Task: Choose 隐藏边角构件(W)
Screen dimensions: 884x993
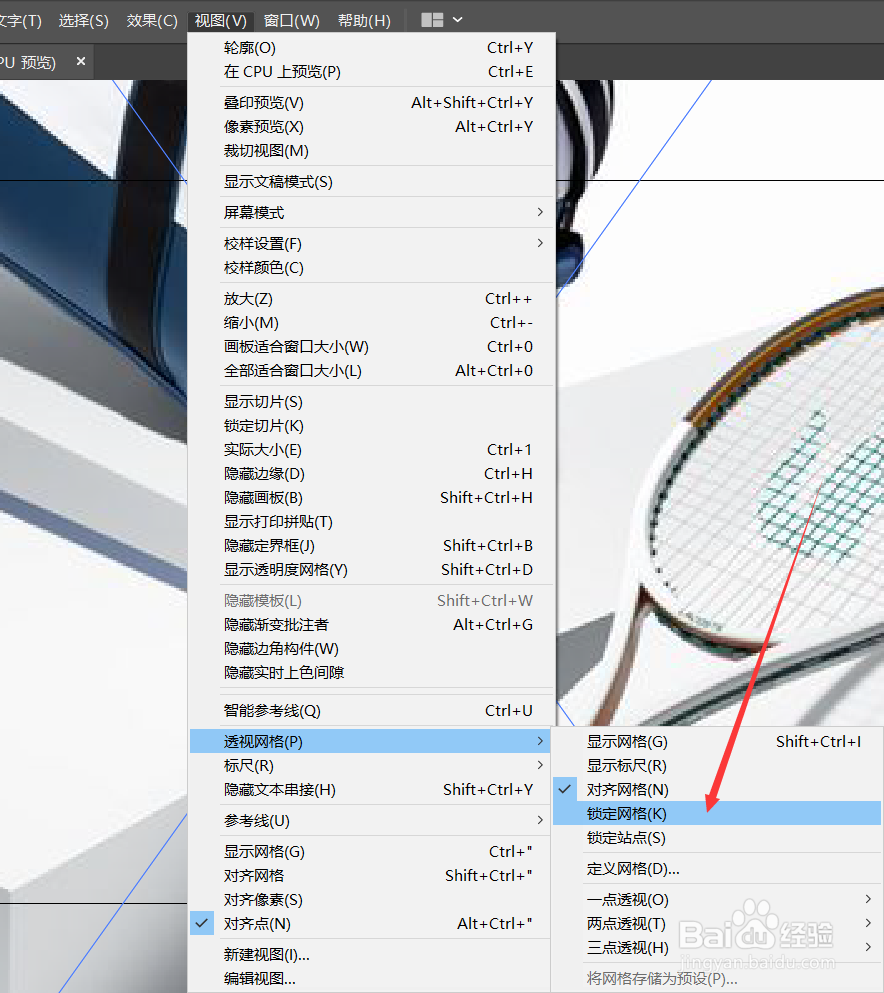Action: pos(372,648)
